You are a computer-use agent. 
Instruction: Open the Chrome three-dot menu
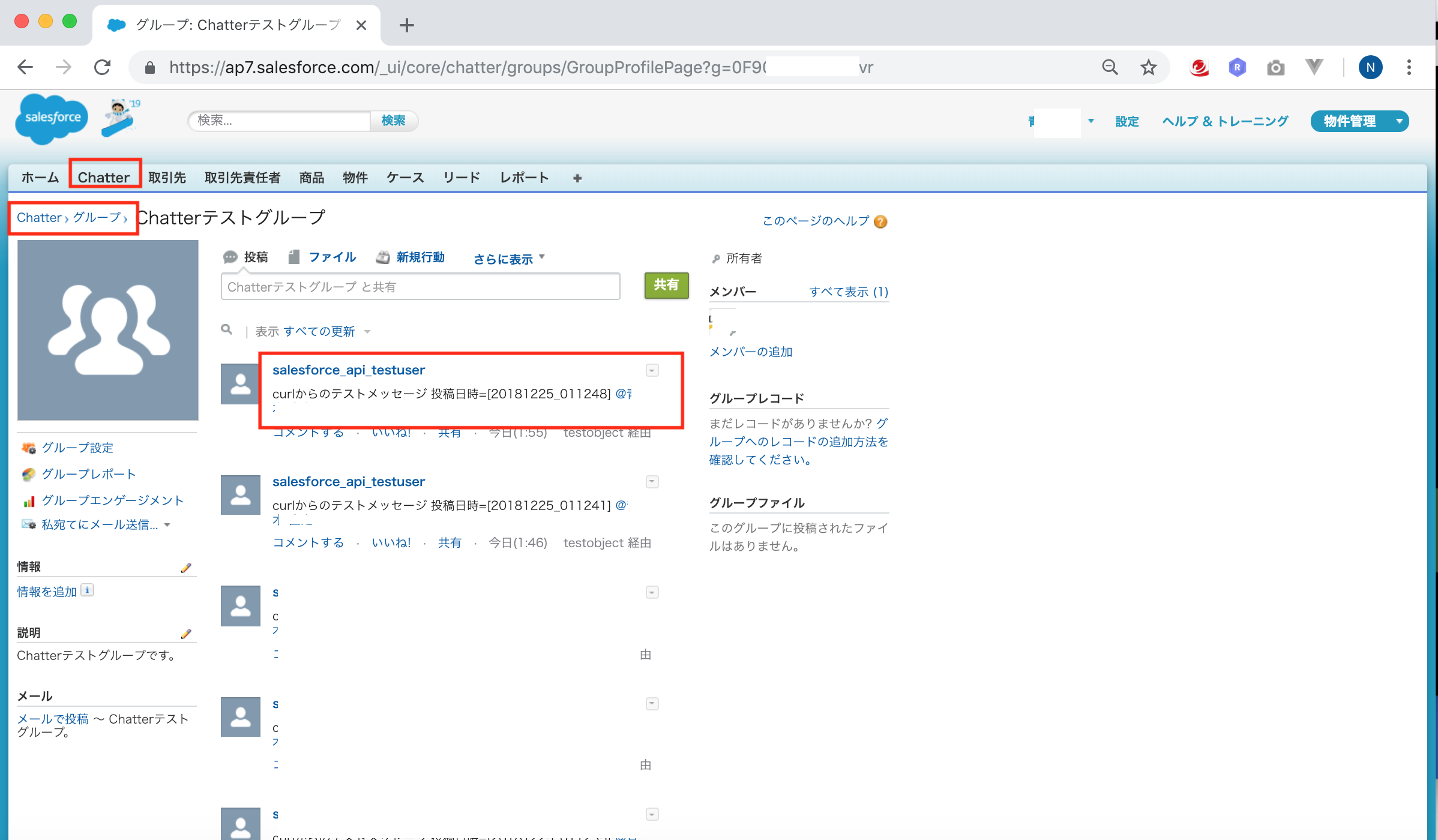click(1409, 67)
